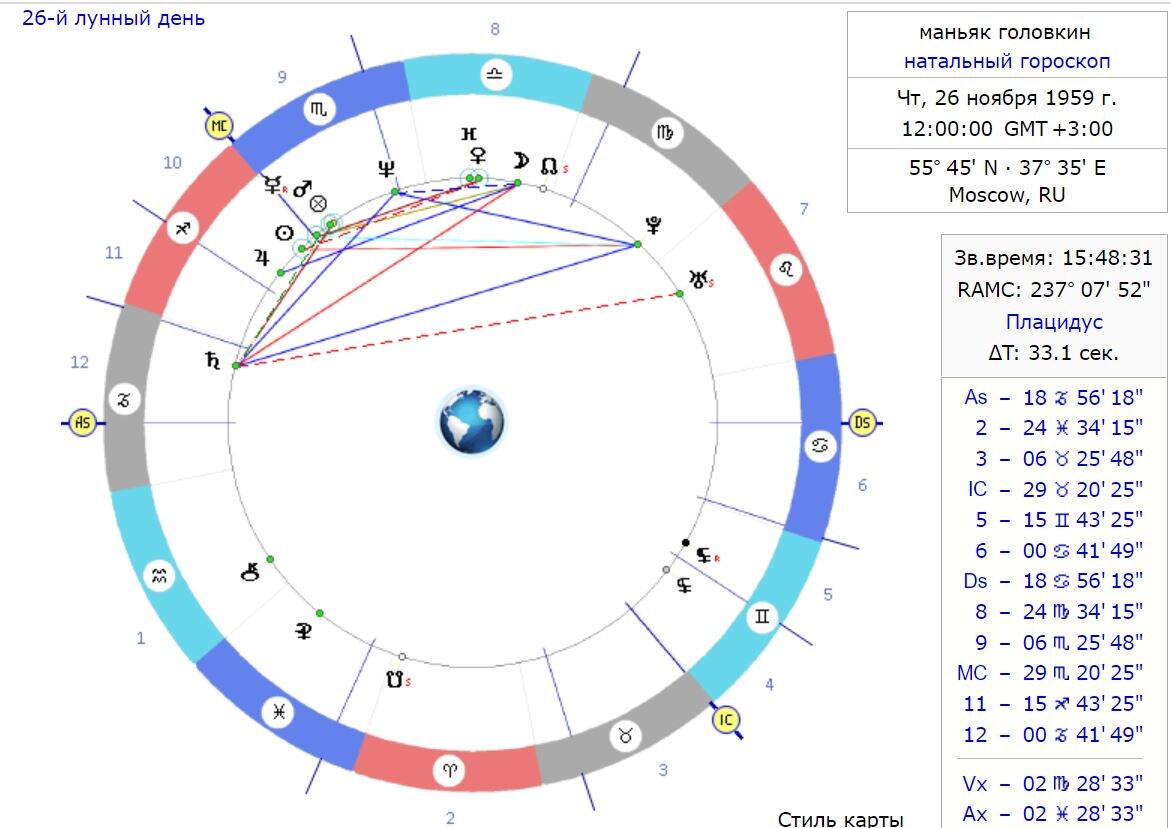Select the Libra sign on the zodiac ring
1171x828 pixels.
[495, 75]
